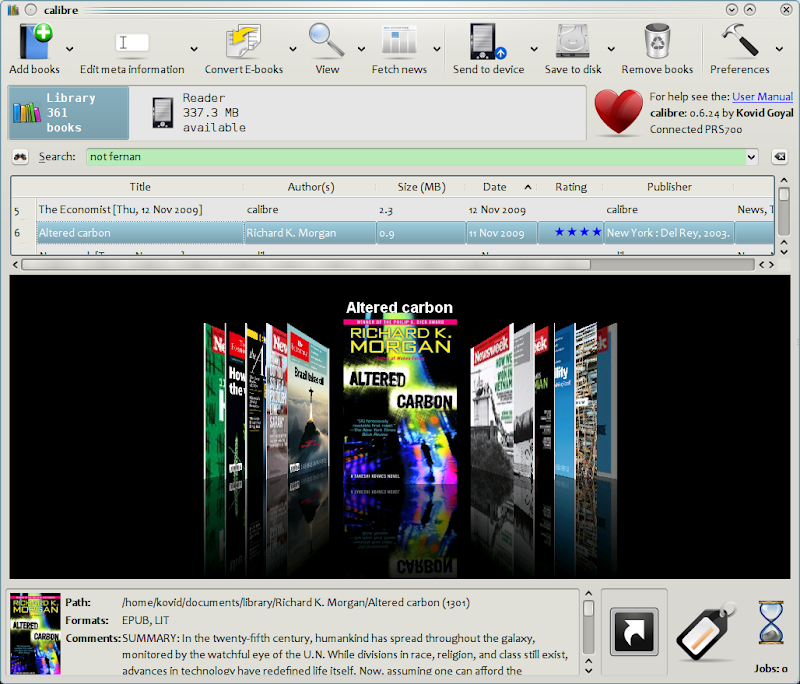Open the tag browser tag icon
This screenshot has height=684, width=800.
click(706, 631)
